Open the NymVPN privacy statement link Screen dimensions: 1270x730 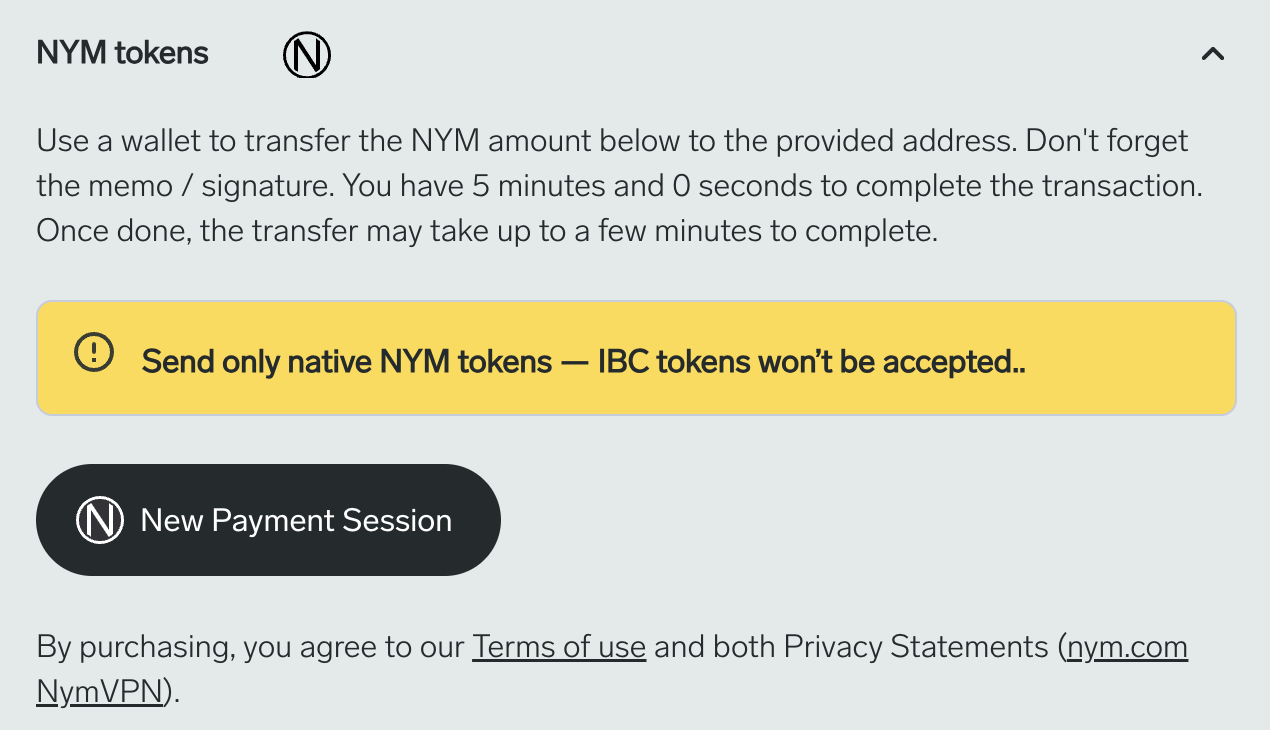point(99,692)
